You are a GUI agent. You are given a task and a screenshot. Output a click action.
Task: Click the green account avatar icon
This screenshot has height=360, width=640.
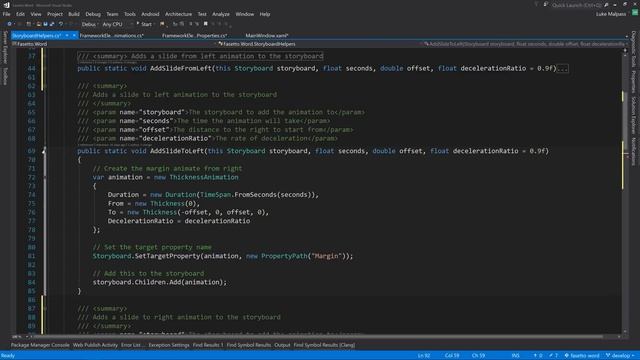[x=635, y=13]
